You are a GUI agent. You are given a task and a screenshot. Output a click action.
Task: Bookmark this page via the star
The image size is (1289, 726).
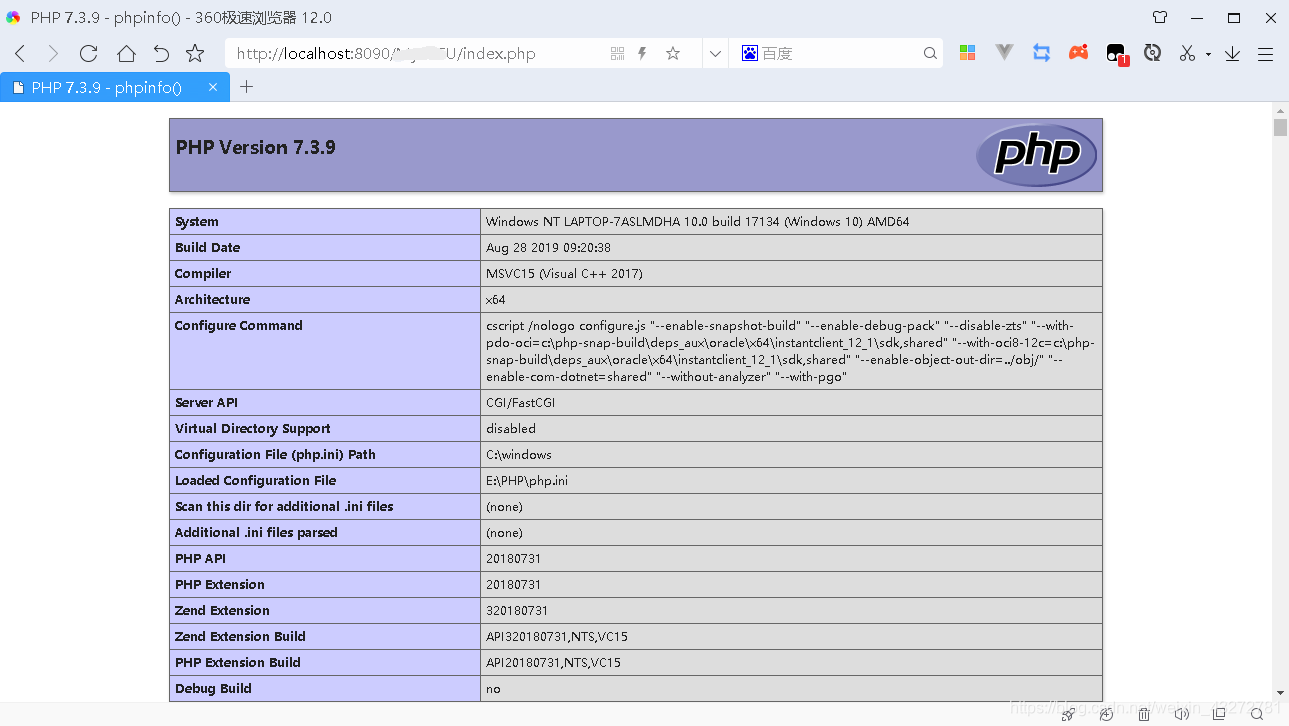click(x=672, y=52)
